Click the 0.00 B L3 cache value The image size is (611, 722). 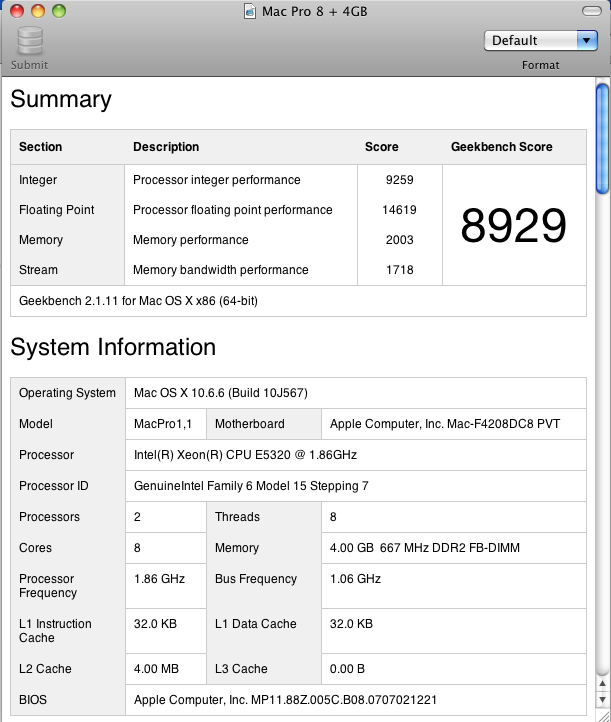pos(347,669)
